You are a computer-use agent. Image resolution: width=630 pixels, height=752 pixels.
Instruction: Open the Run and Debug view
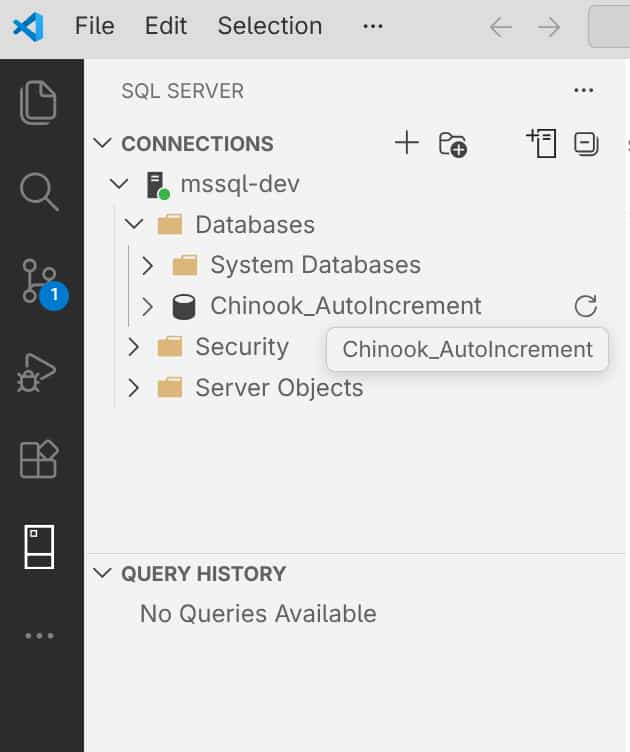pos(36,373)
